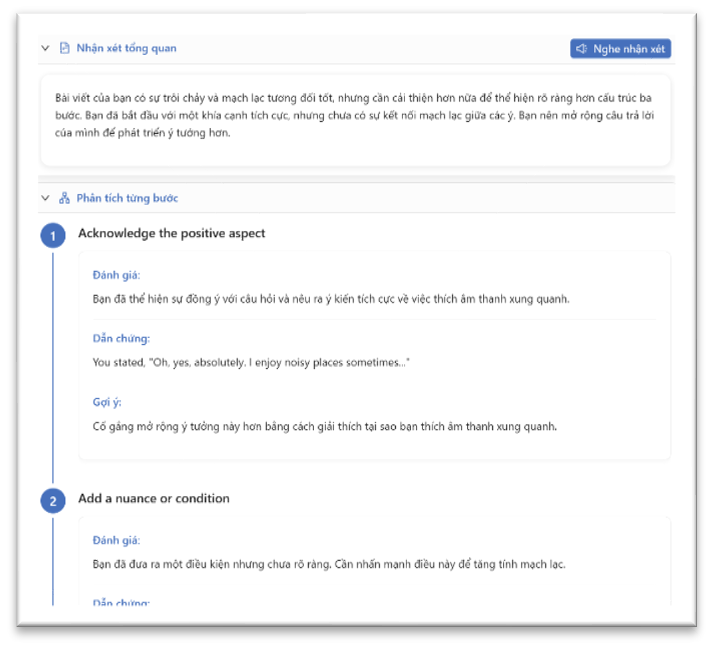
Task: Click the step 1 number circle
Action: tap(52, 235)
